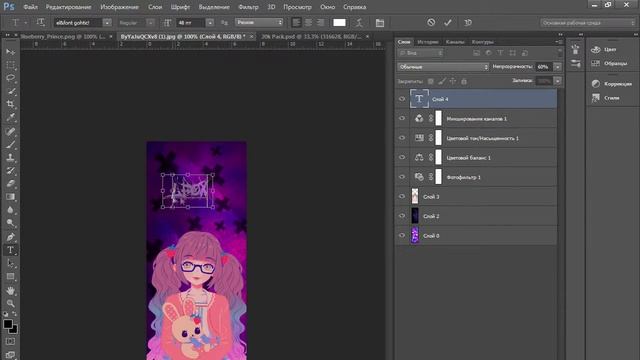Lock all for the layer
This screenshot has height=360, width=640.
coord(464,81)
